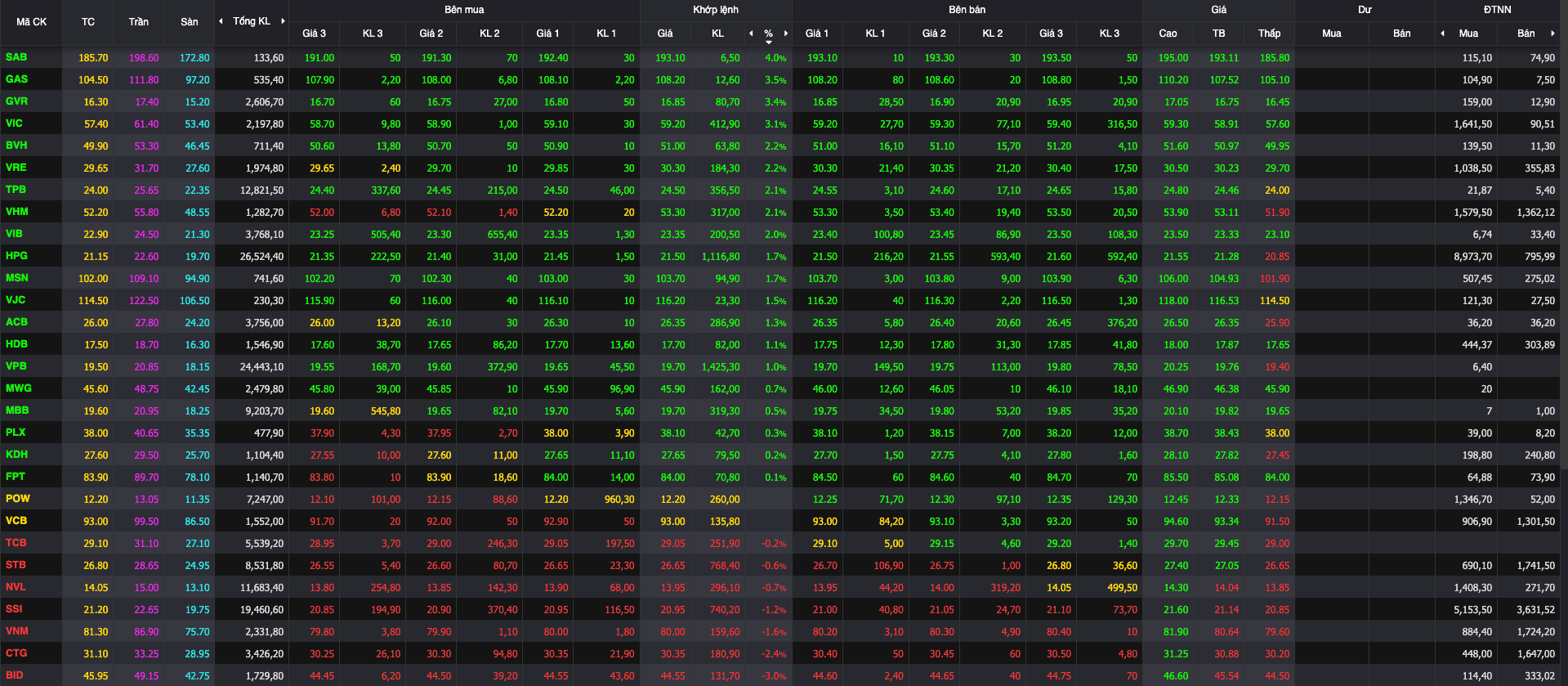Screen dimensions: 1568x686
Task: Click BID's -3.0% change value
Action: click(x=774, y=676)
